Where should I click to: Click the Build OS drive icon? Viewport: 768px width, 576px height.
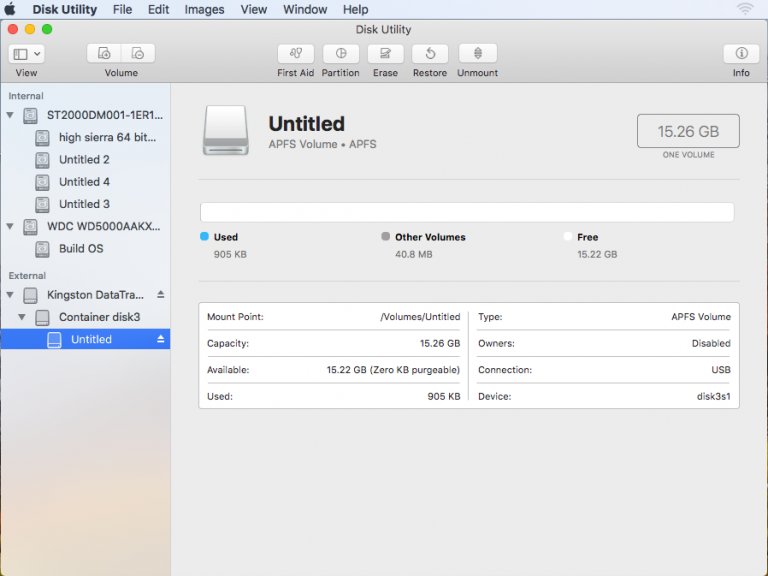click(43, 249)
